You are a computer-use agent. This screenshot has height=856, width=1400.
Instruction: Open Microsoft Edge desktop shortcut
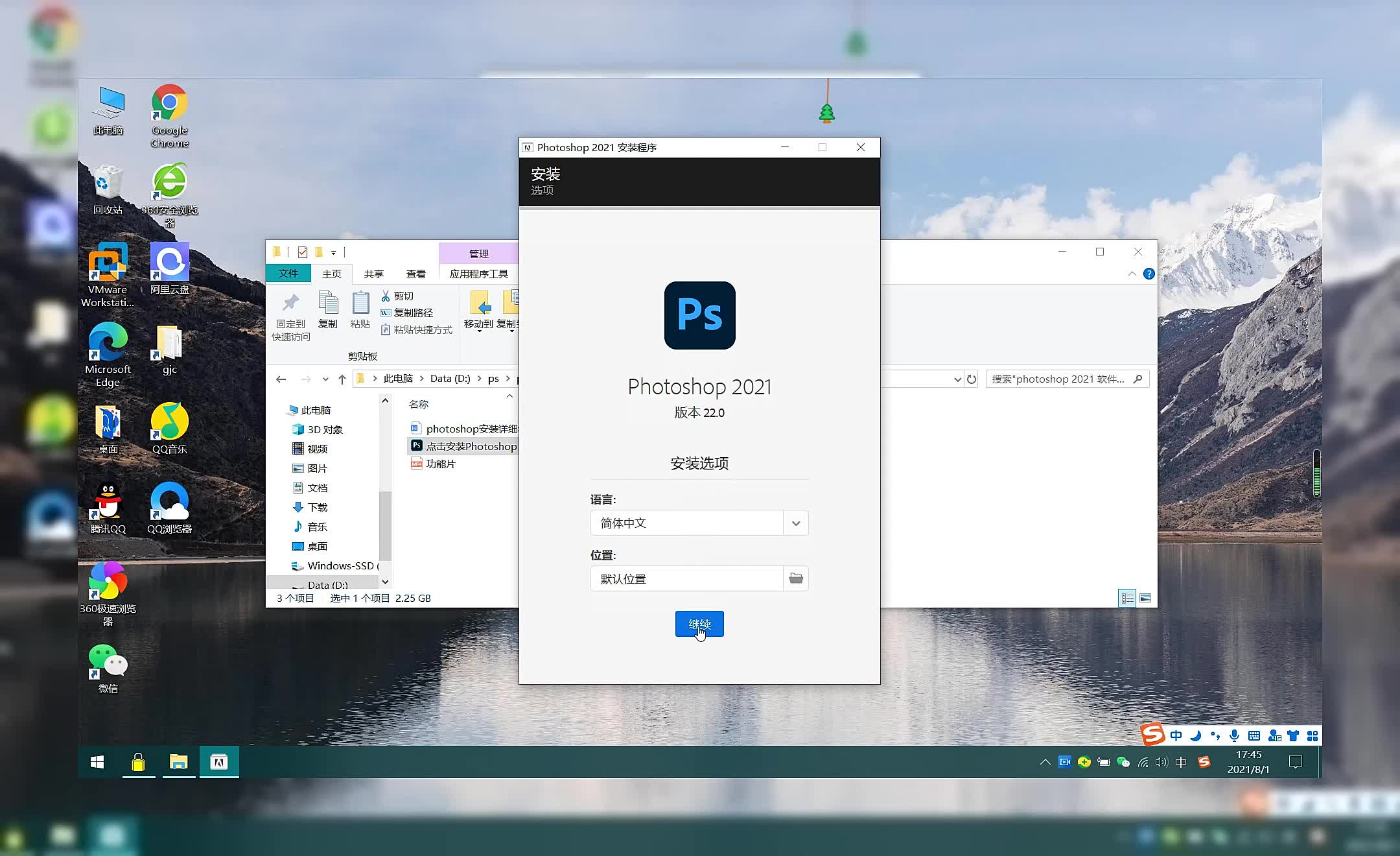(x=108, y=355)
